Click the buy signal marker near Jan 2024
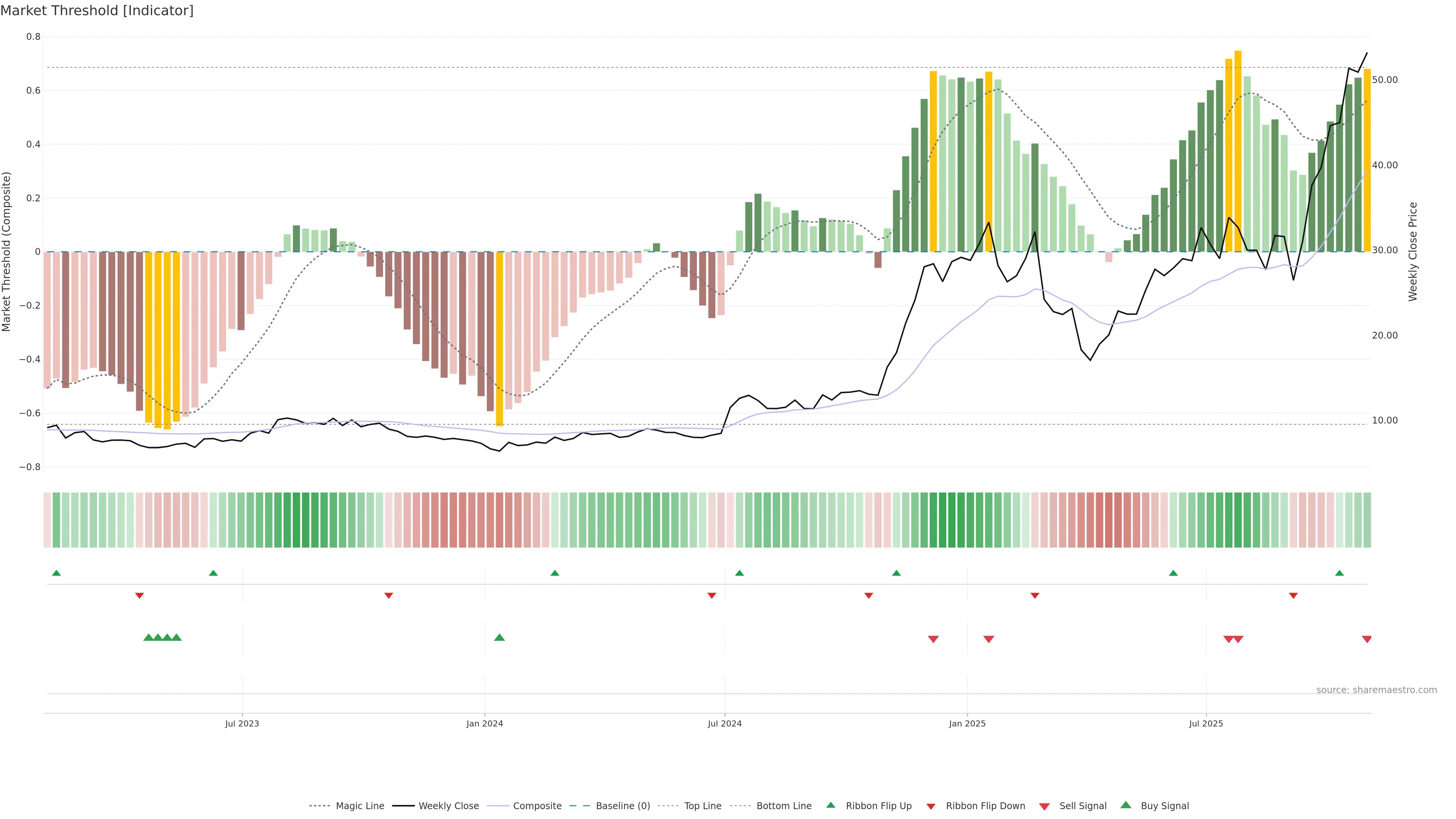Viewport: 1456px width, 819px height. tap(499, 637)
